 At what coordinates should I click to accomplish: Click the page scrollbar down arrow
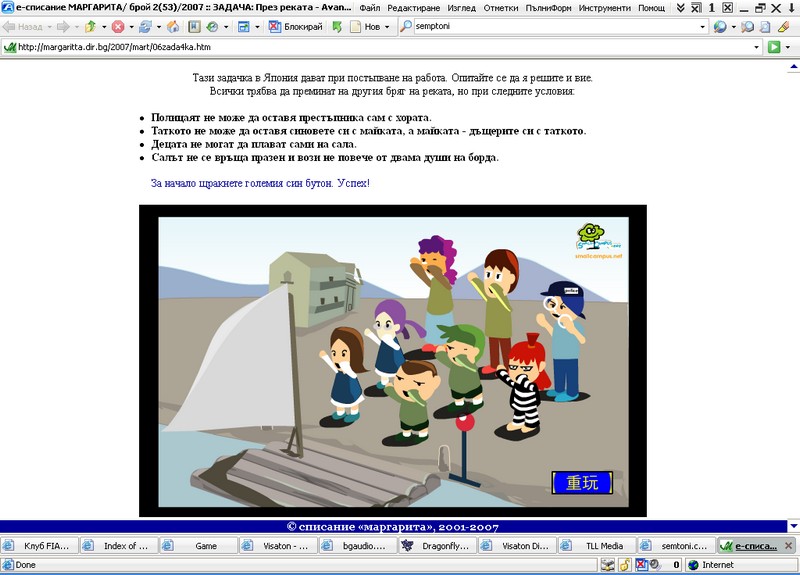[793, 526]
